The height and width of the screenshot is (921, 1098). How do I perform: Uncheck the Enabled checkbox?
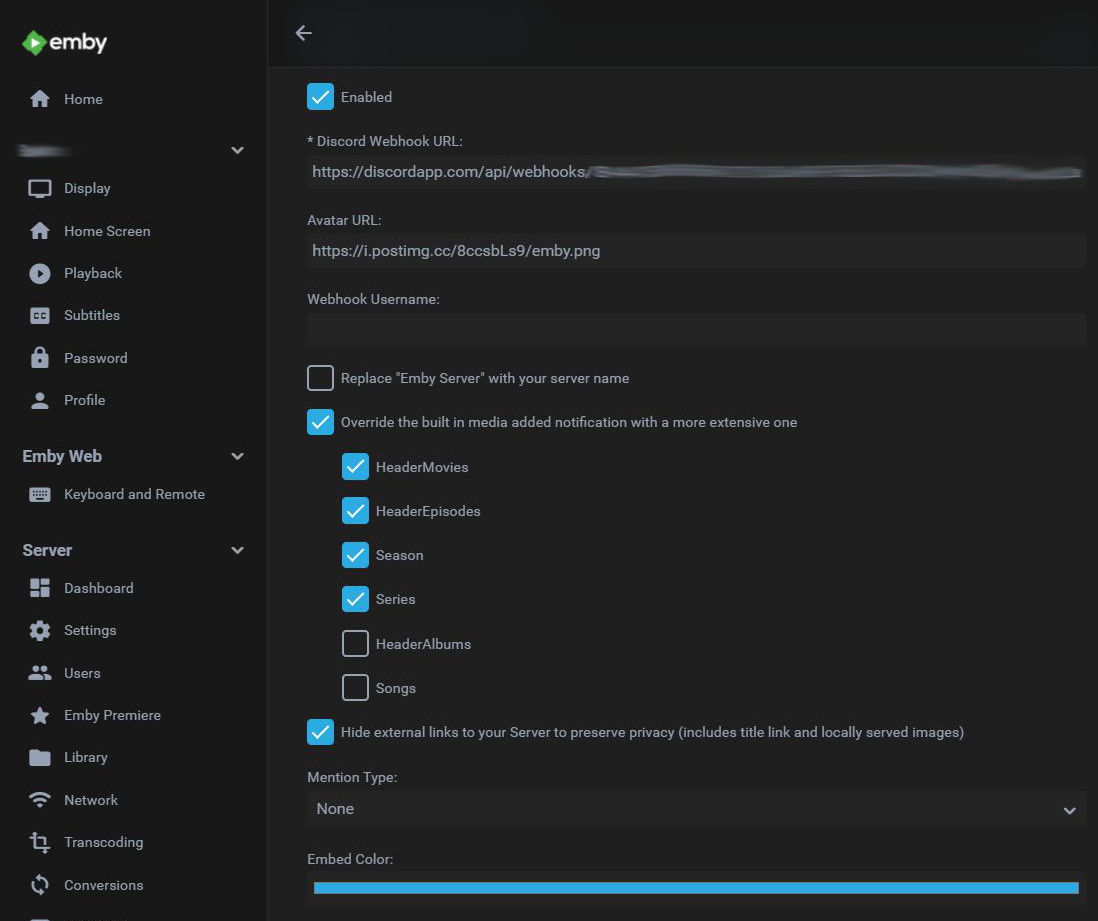[320, 97]
